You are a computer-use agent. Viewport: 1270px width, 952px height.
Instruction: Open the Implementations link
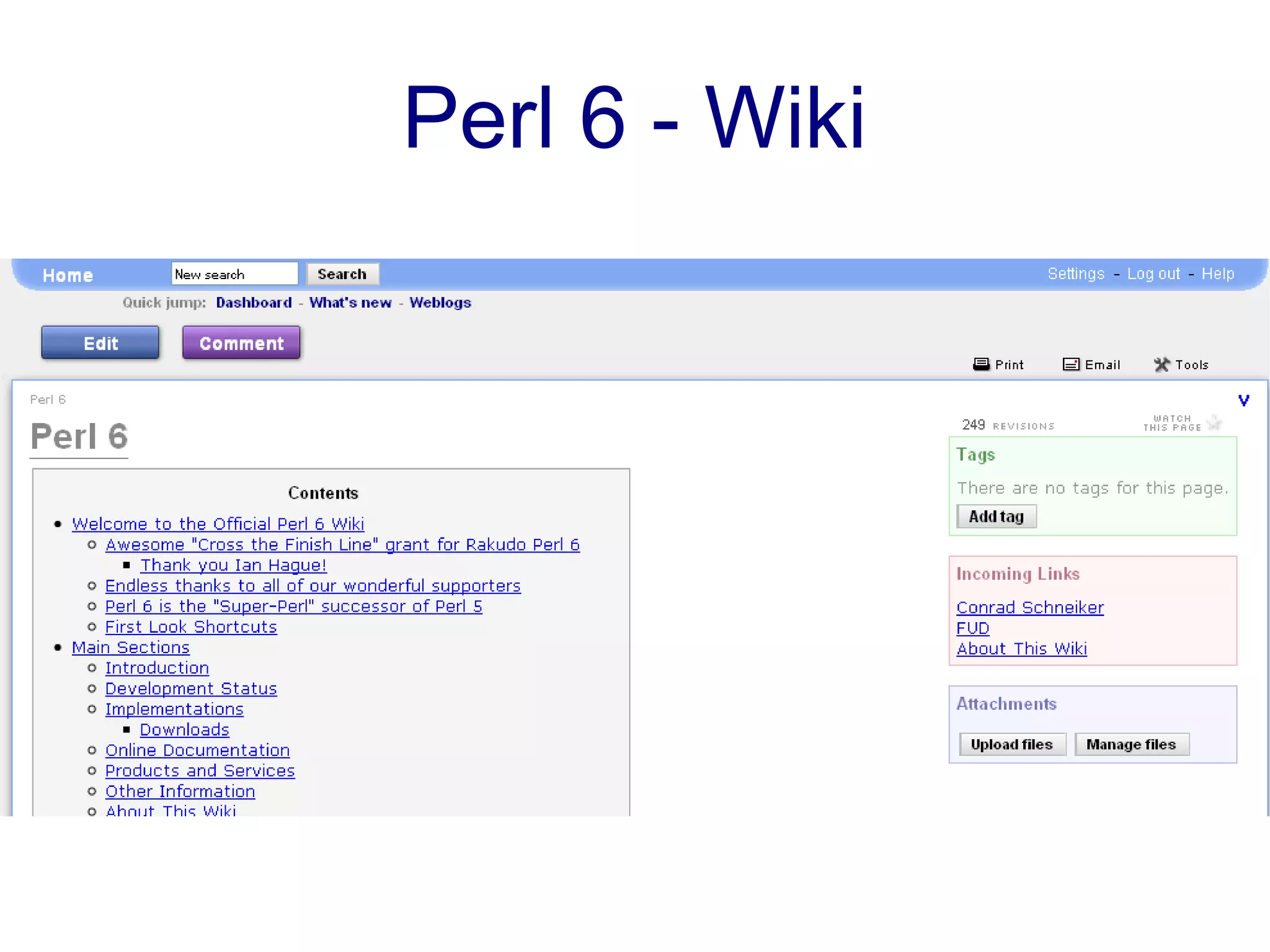174,710
